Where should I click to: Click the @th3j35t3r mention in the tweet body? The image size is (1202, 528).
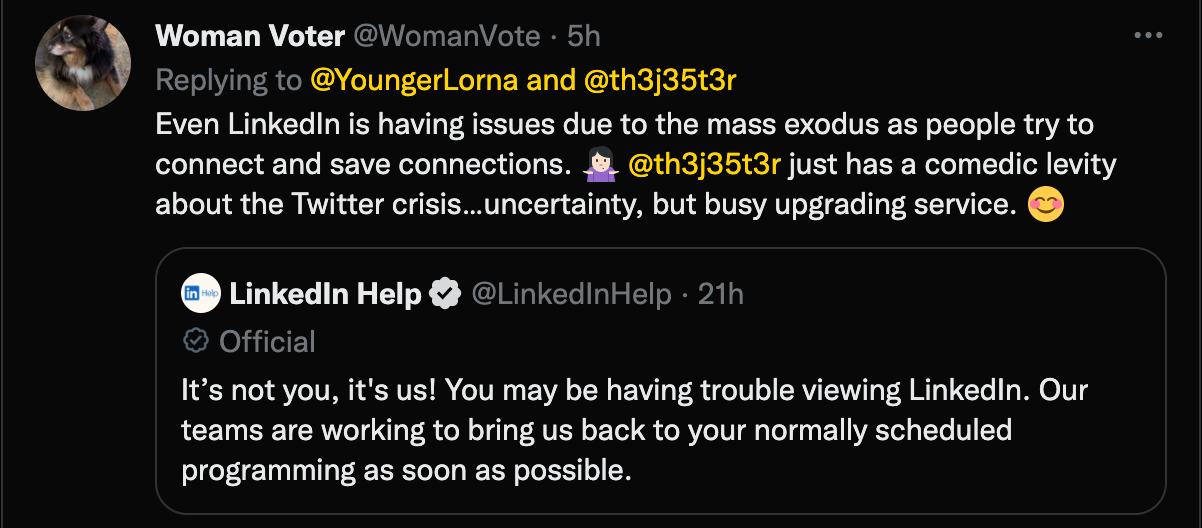coord(702,163)
